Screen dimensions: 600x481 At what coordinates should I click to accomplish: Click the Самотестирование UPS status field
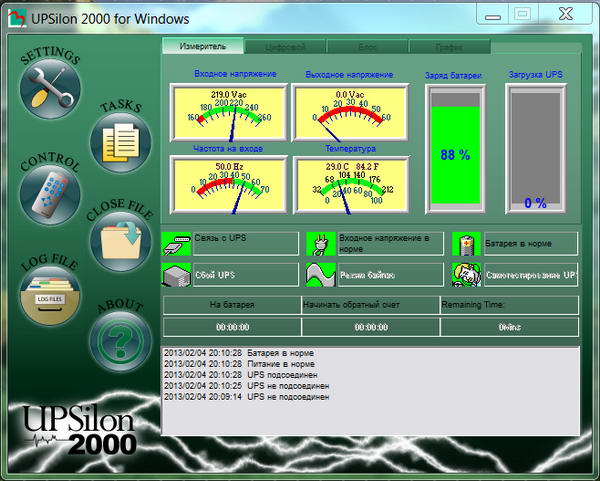point(531,274)
